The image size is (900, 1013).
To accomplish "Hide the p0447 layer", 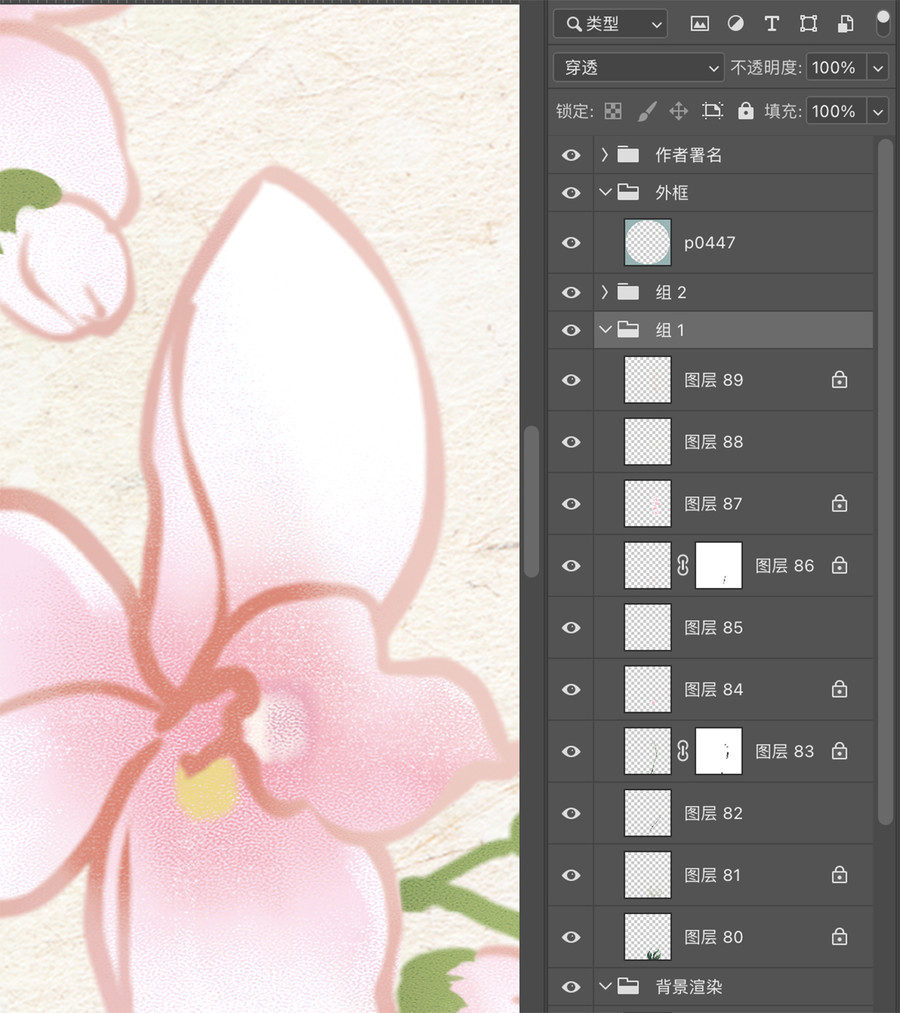I will click(570, 242).
